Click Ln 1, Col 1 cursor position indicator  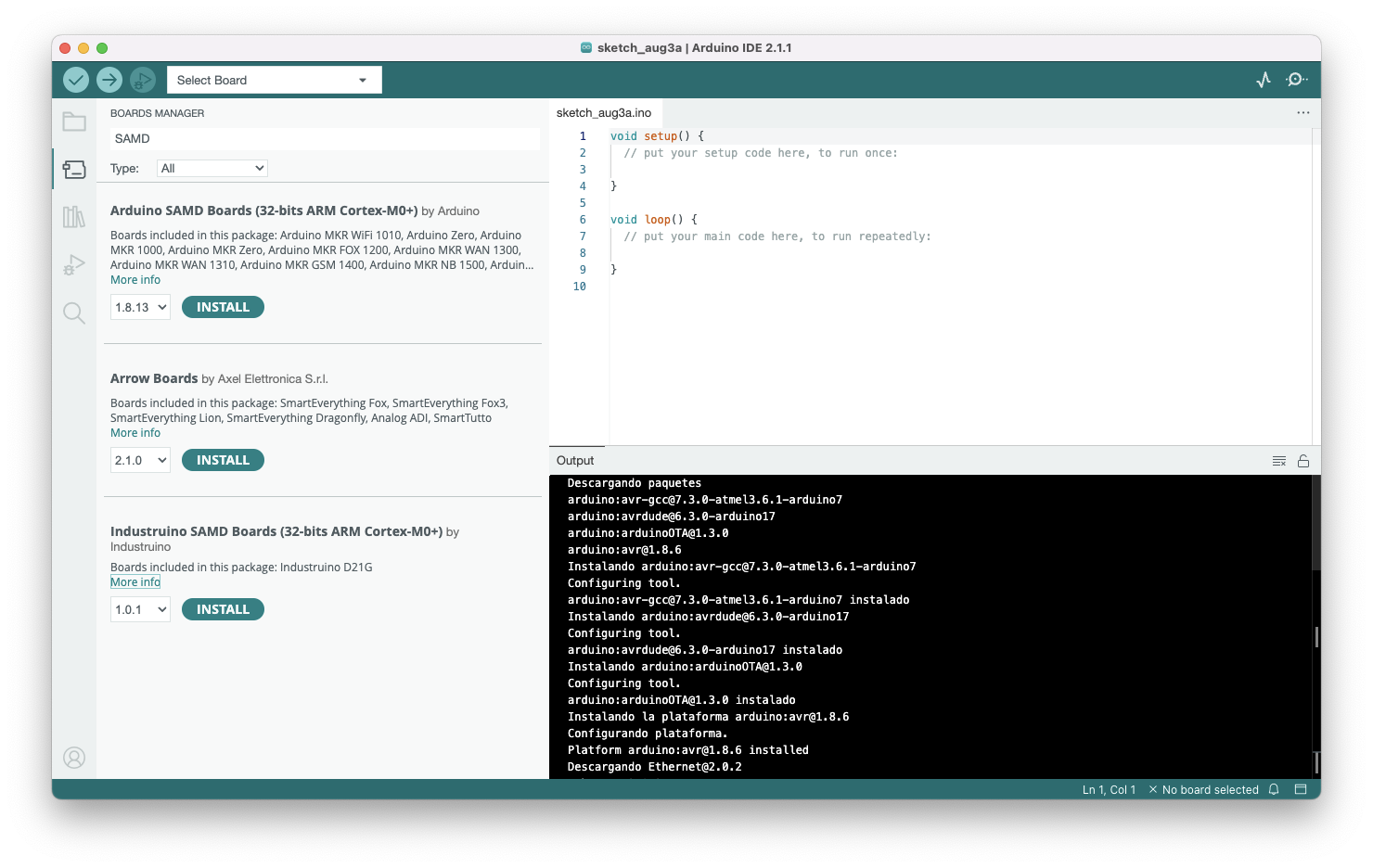(x=1109, y=789)
